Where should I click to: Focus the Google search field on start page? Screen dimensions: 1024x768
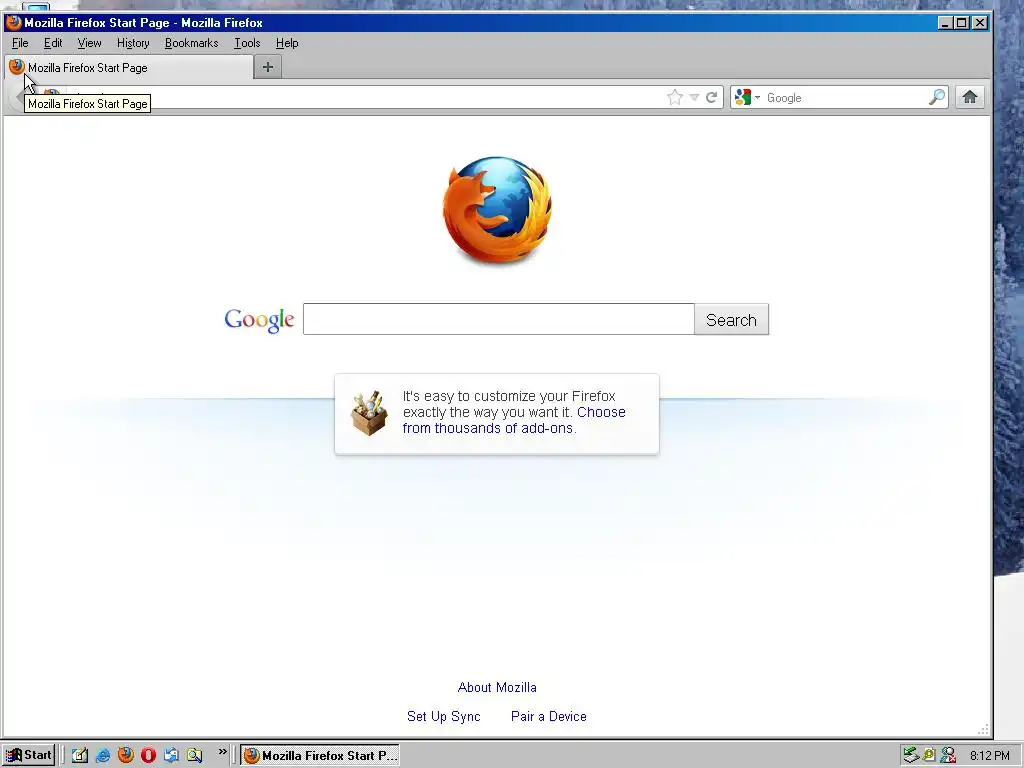click(x=498, y=319)
